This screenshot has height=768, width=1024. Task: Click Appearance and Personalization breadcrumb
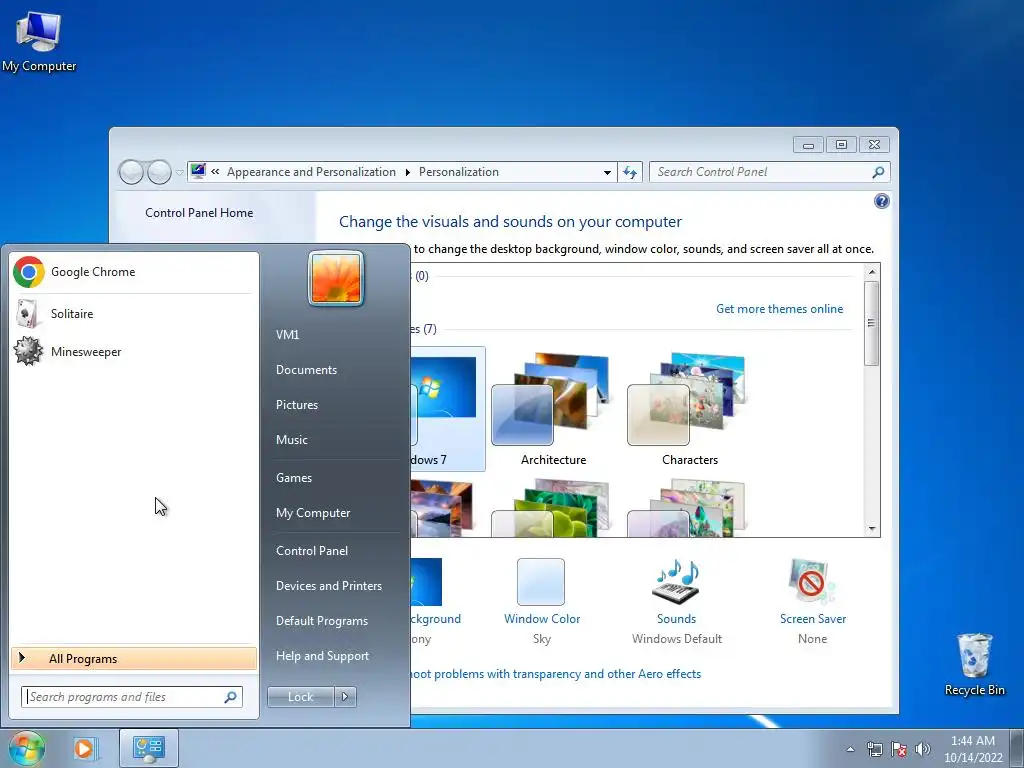click(311, 172)
